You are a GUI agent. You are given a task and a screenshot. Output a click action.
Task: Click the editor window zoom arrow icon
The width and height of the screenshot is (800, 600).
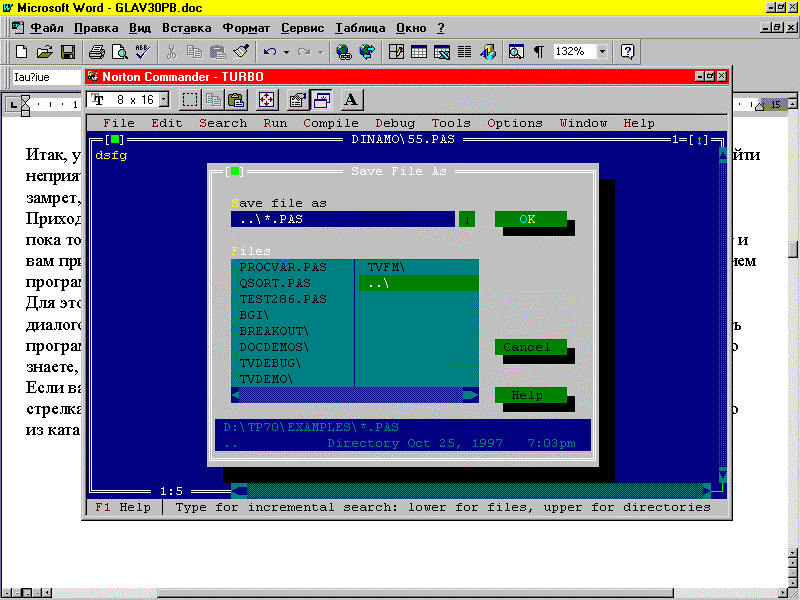click(699, 140)
